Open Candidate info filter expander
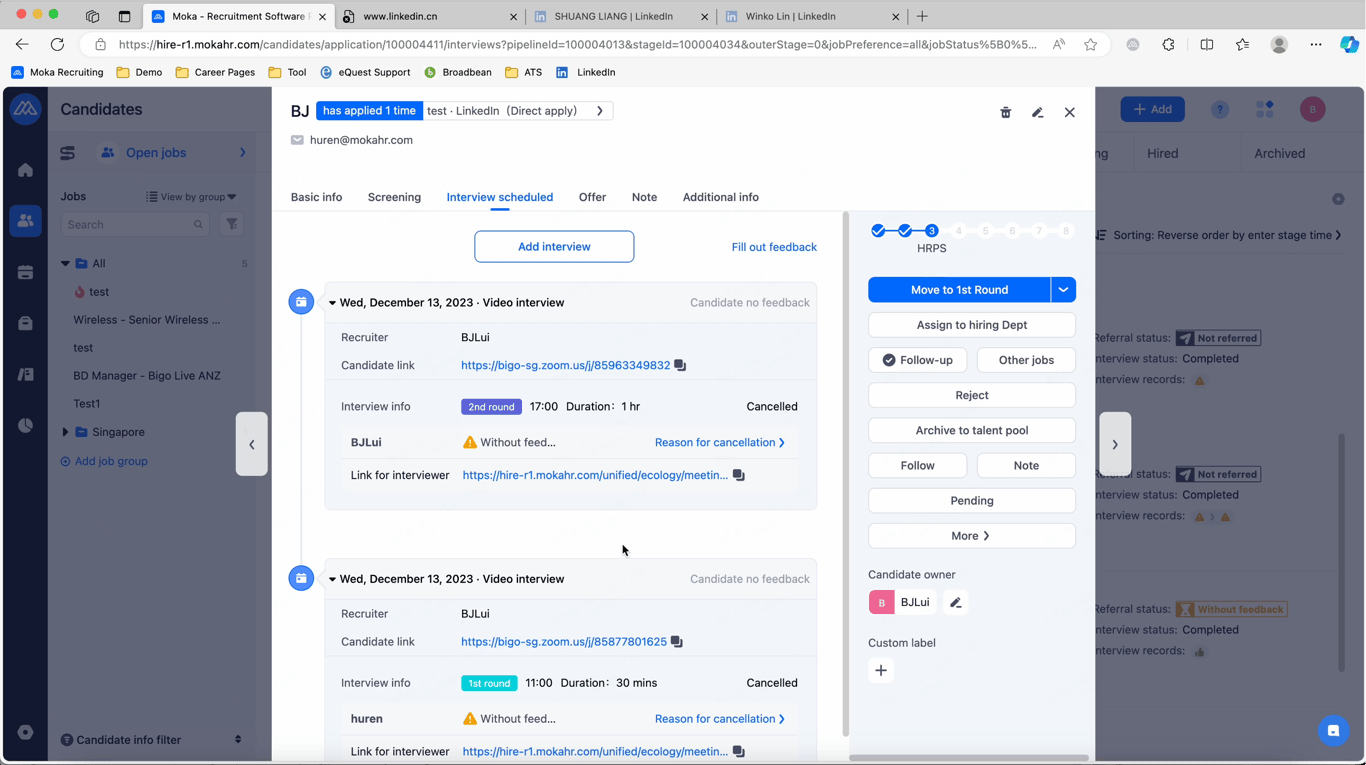 pos(238,740)
